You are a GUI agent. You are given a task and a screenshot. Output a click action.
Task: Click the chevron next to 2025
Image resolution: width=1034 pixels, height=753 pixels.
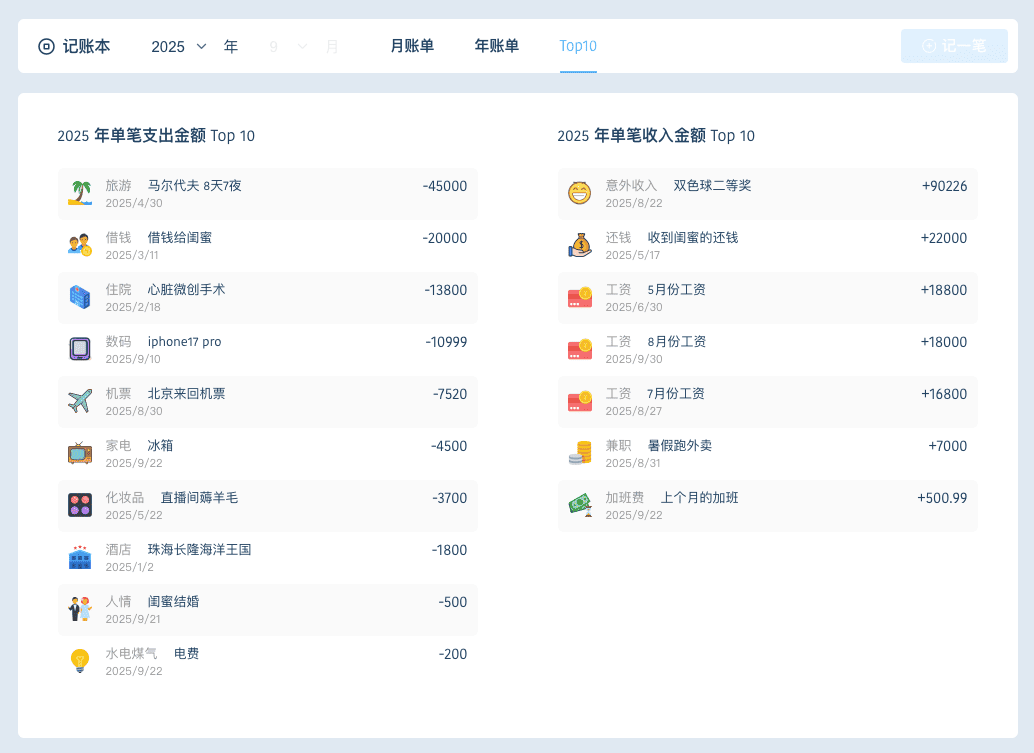pyautogui.click(x=202, y=46)
